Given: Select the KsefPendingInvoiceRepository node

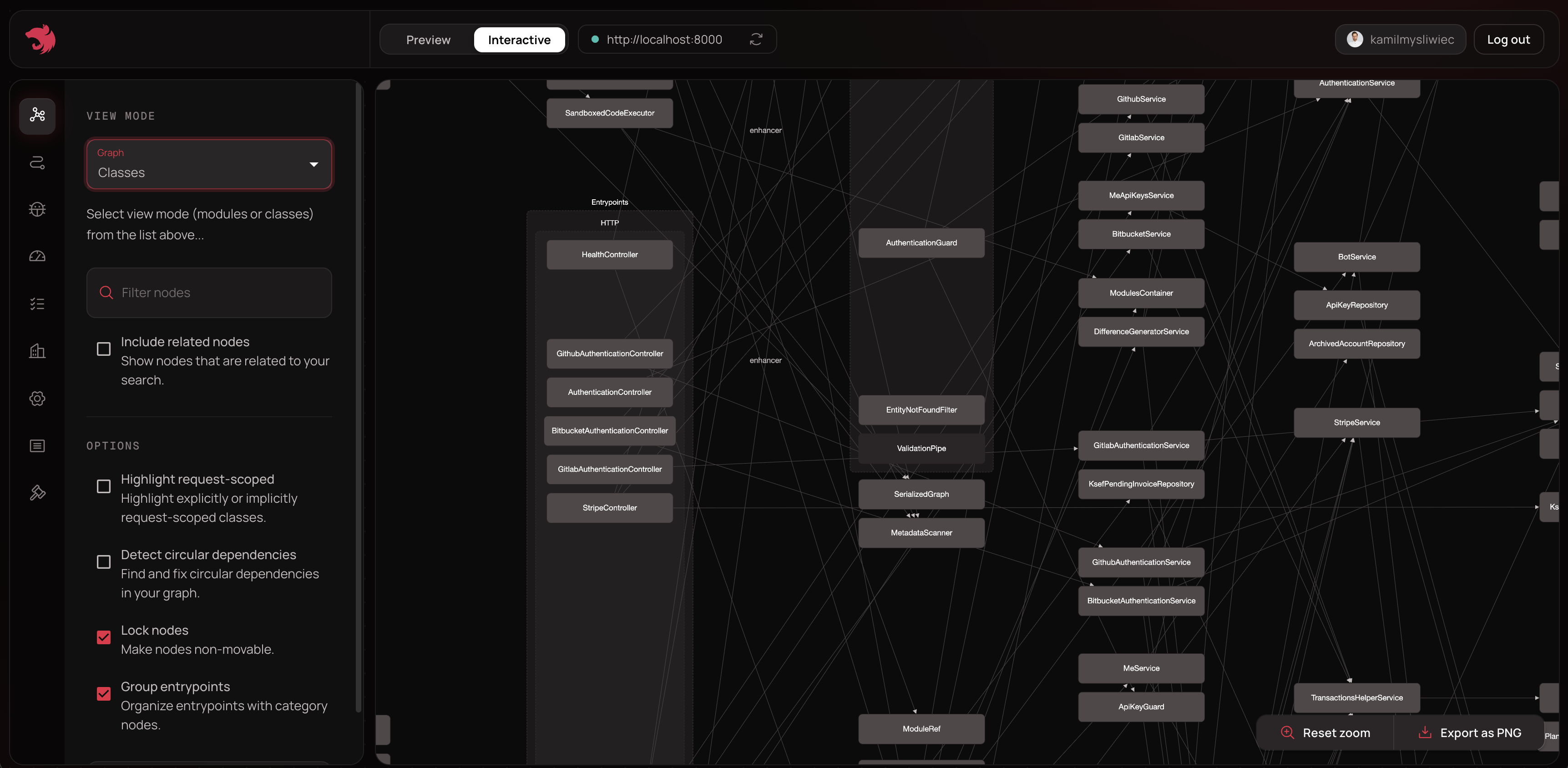Looking at the screenshot, I should pyautogui.click(x=1141, y=485).
